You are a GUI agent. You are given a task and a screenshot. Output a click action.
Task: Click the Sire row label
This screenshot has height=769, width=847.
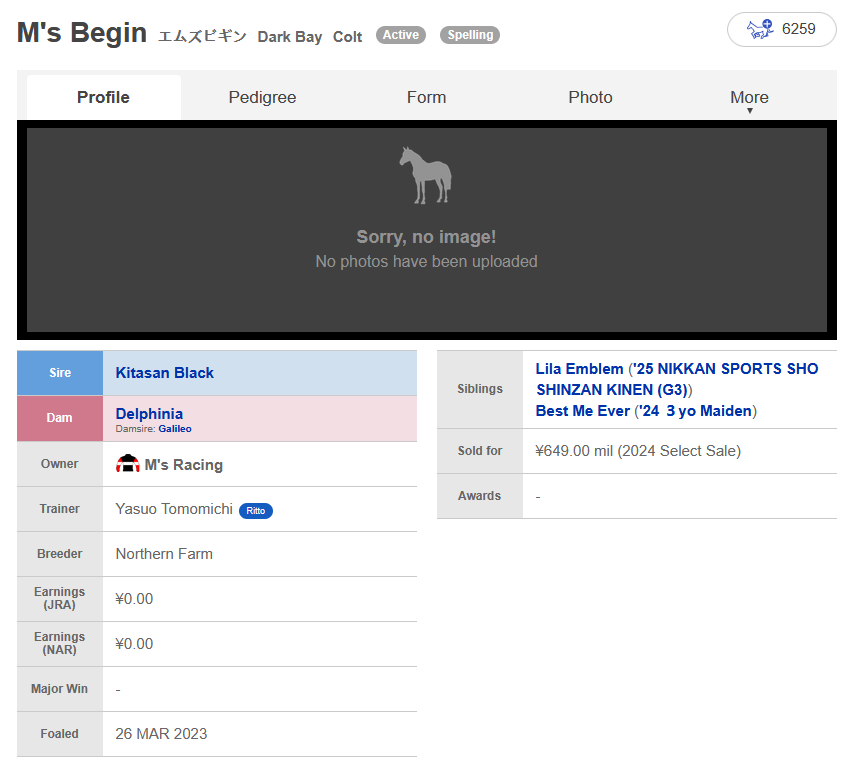point(60,373)
